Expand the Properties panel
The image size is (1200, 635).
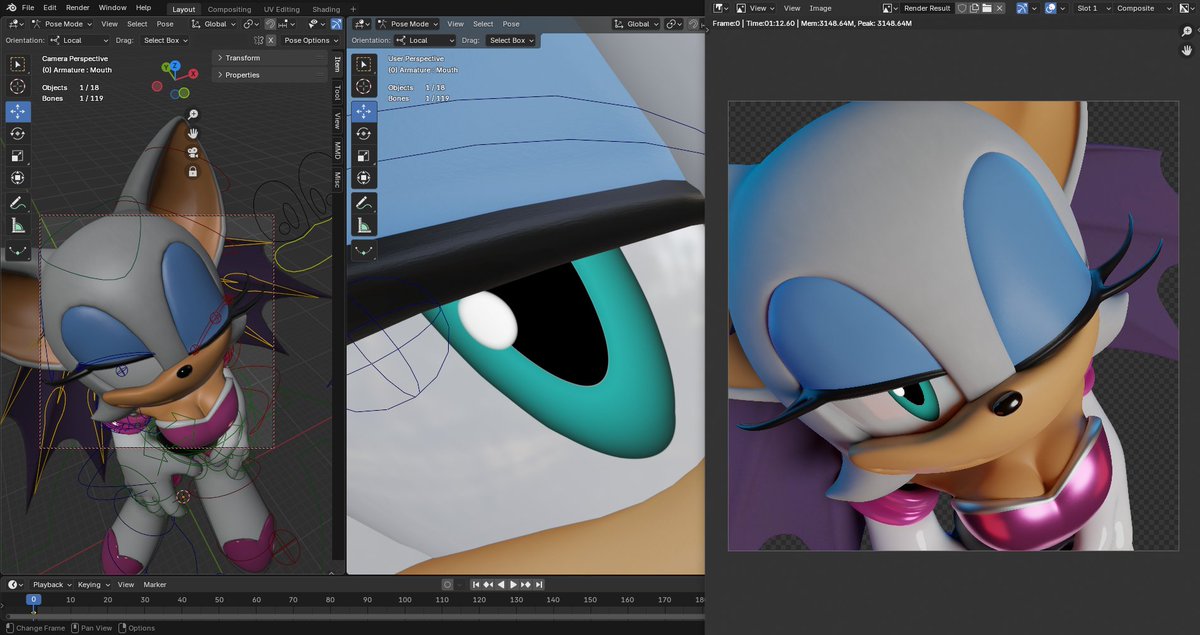pyautogui.click(x=268, y=75)
